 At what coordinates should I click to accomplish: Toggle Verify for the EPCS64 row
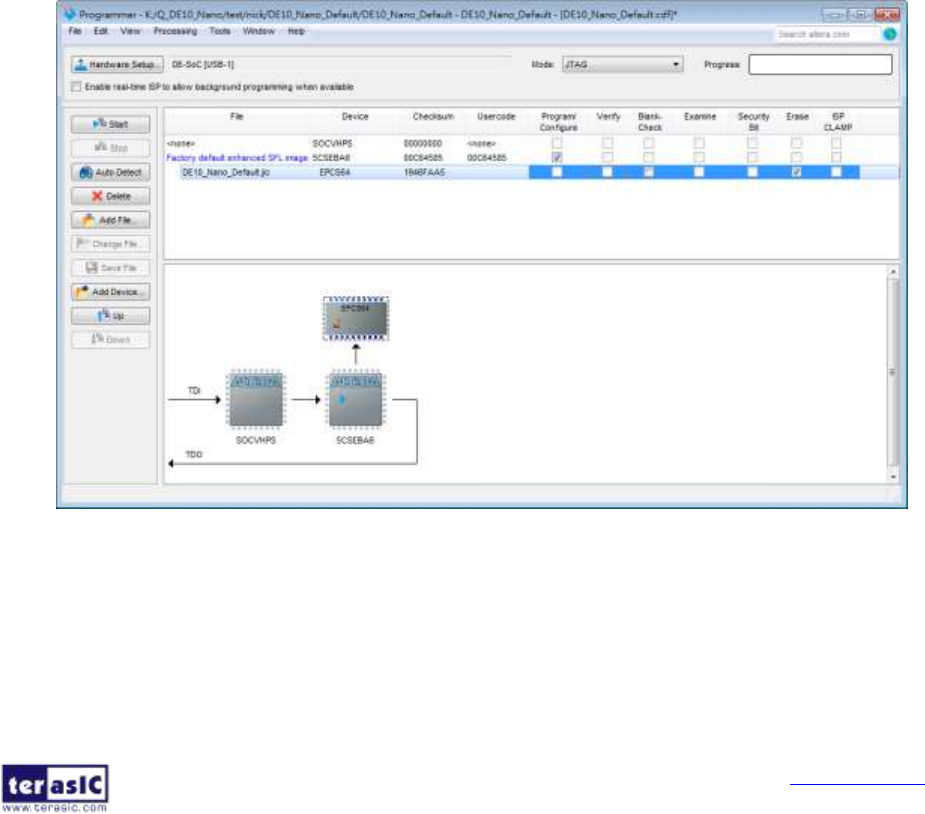coord(607,172)
